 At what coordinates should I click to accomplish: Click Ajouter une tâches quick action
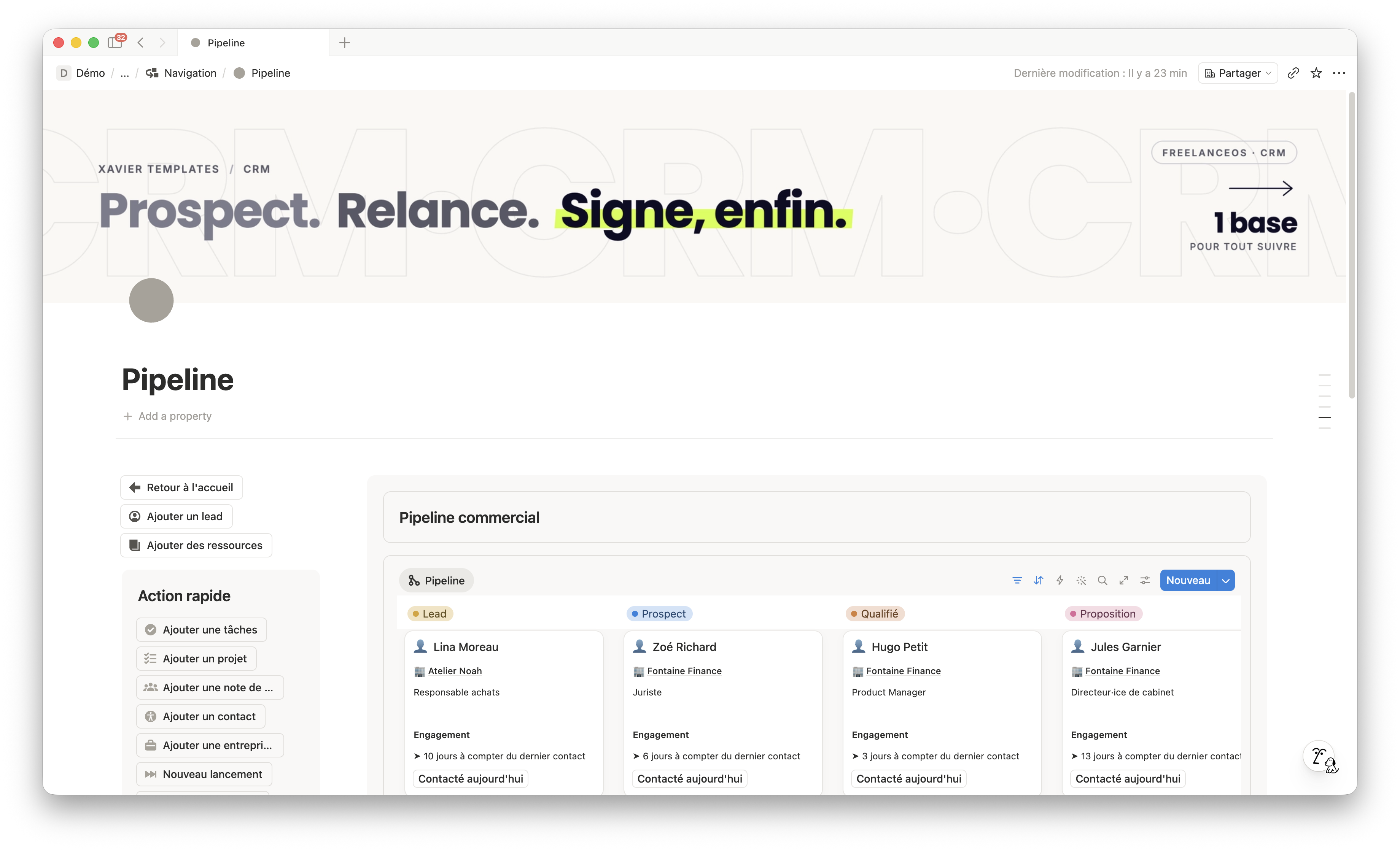(202, 629)
